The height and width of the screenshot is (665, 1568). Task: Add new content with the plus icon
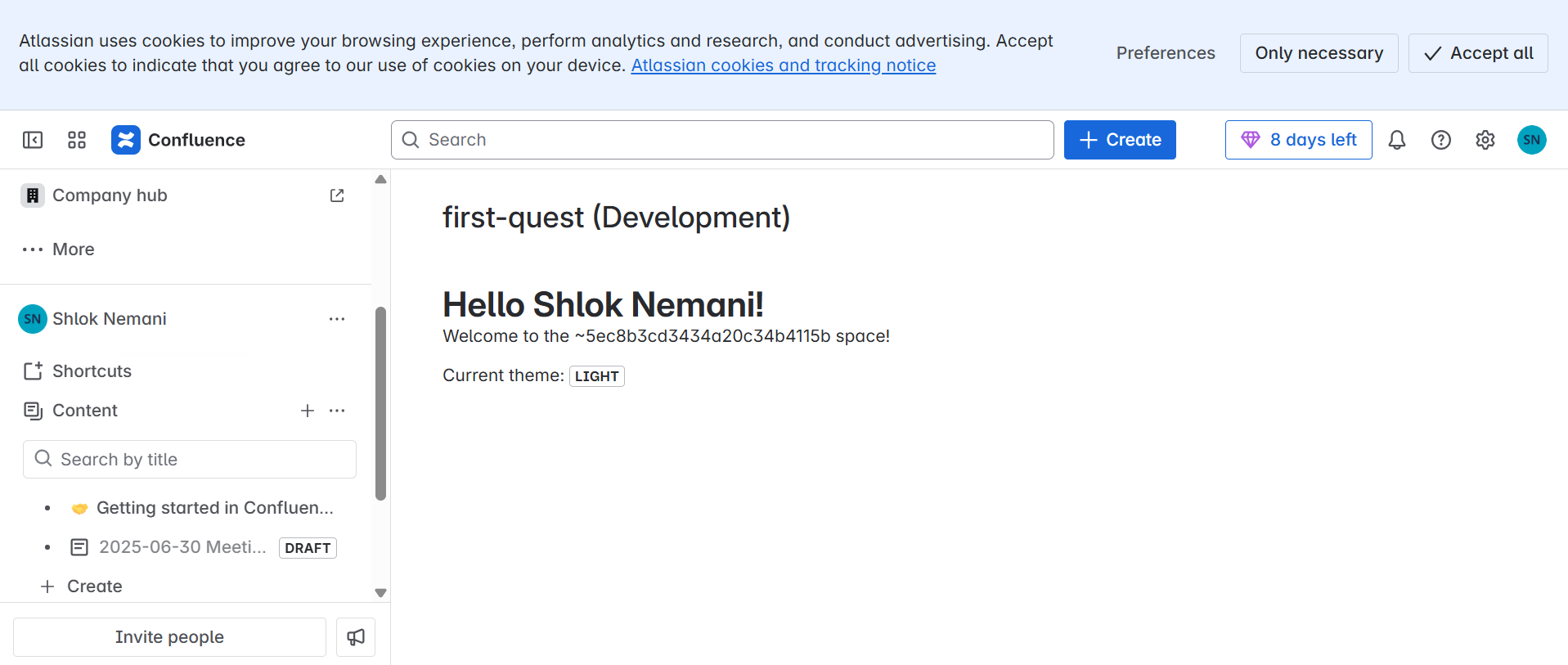click(x=308, y=411)
